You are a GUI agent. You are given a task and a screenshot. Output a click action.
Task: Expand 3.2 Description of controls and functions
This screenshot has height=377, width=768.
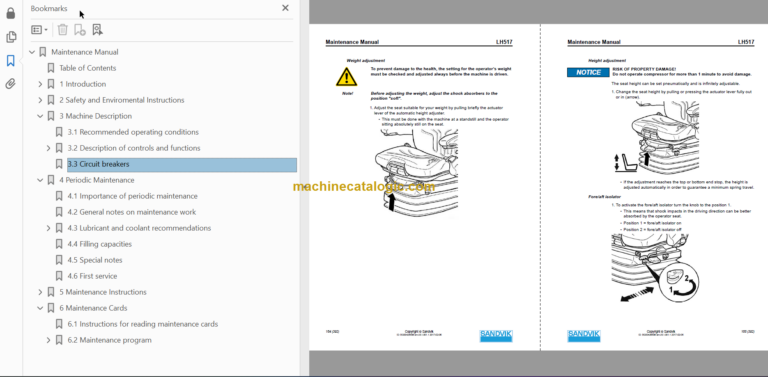point(48,148)
